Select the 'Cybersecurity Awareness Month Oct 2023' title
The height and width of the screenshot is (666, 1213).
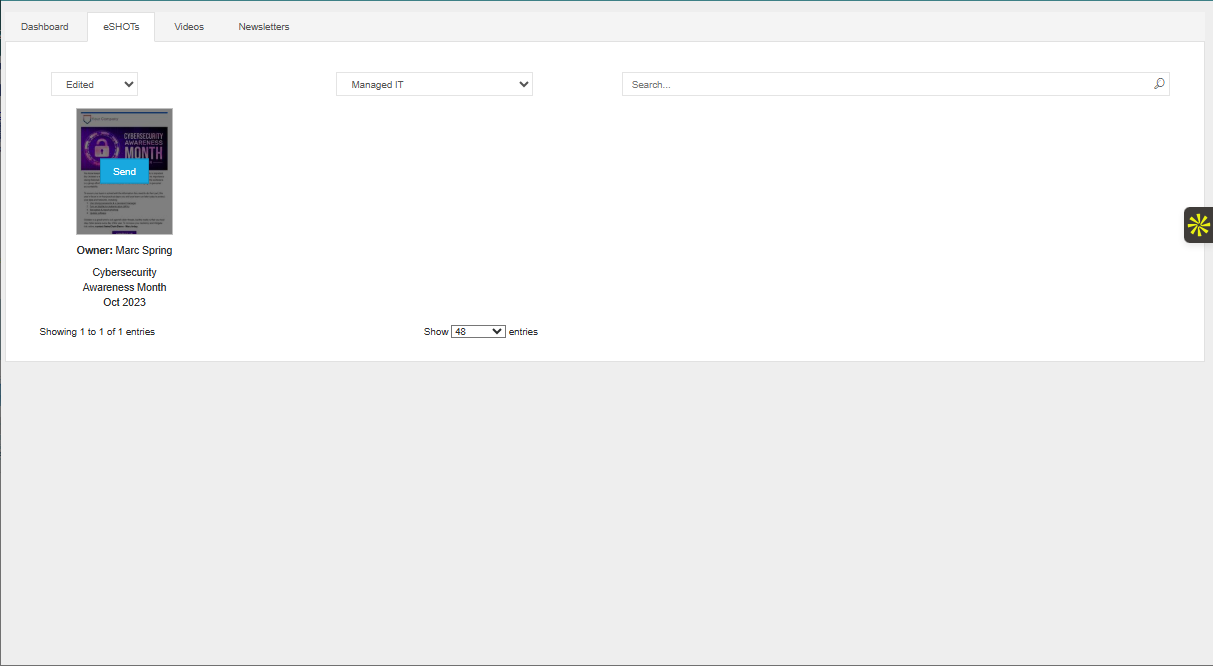[x=124, y=287]
